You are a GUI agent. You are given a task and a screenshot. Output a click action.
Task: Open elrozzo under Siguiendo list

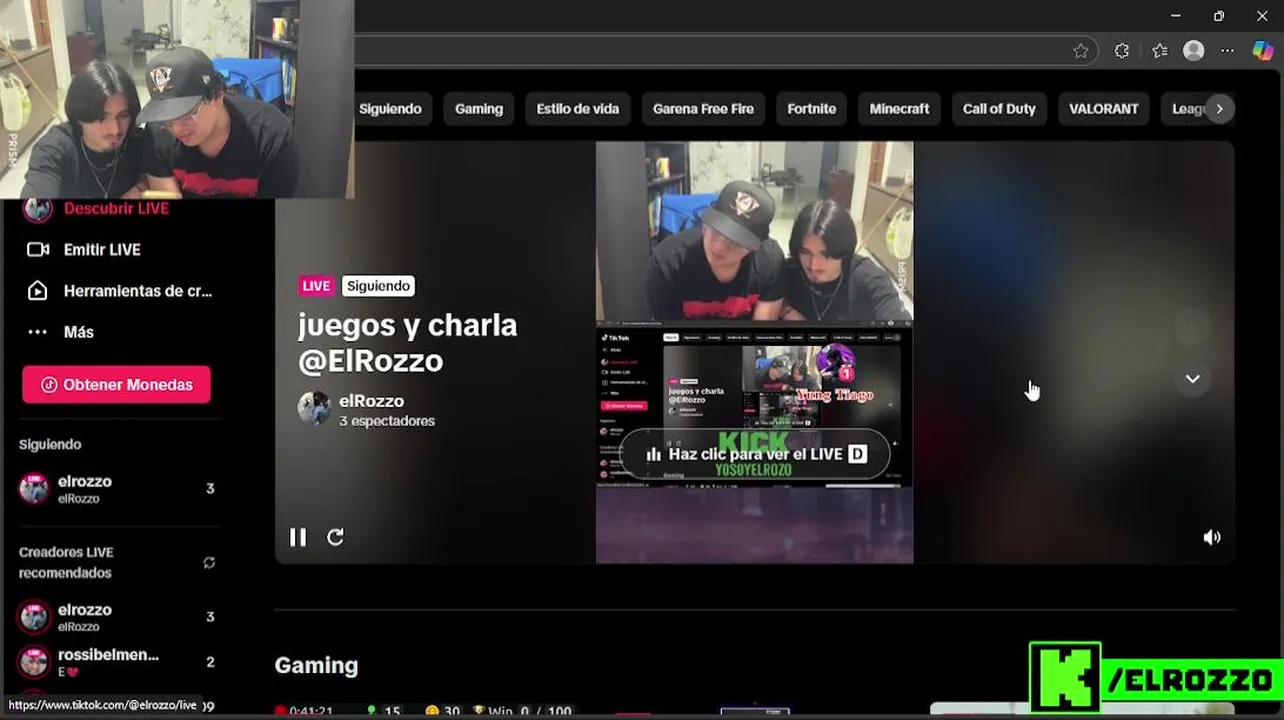[116, 489]
